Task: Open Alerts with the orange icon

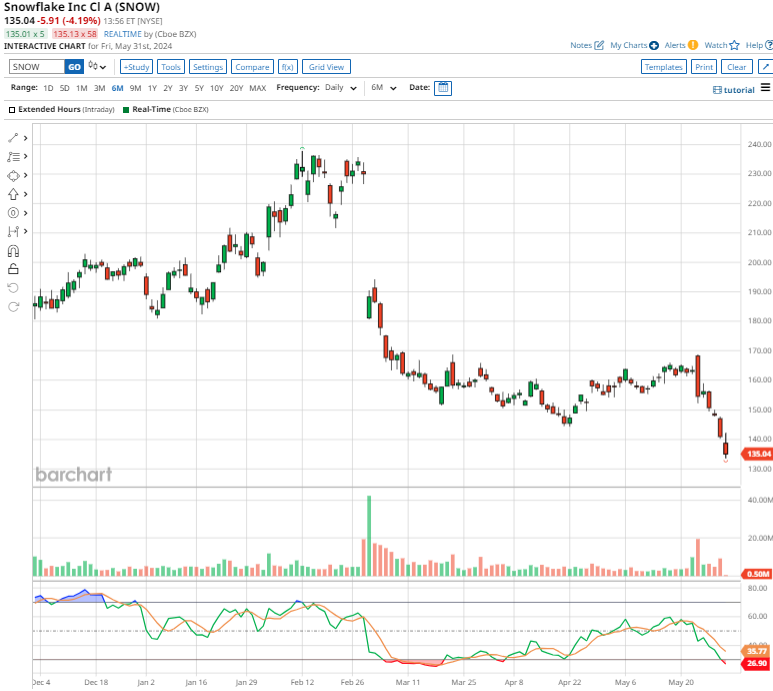Action: point(692,45)
